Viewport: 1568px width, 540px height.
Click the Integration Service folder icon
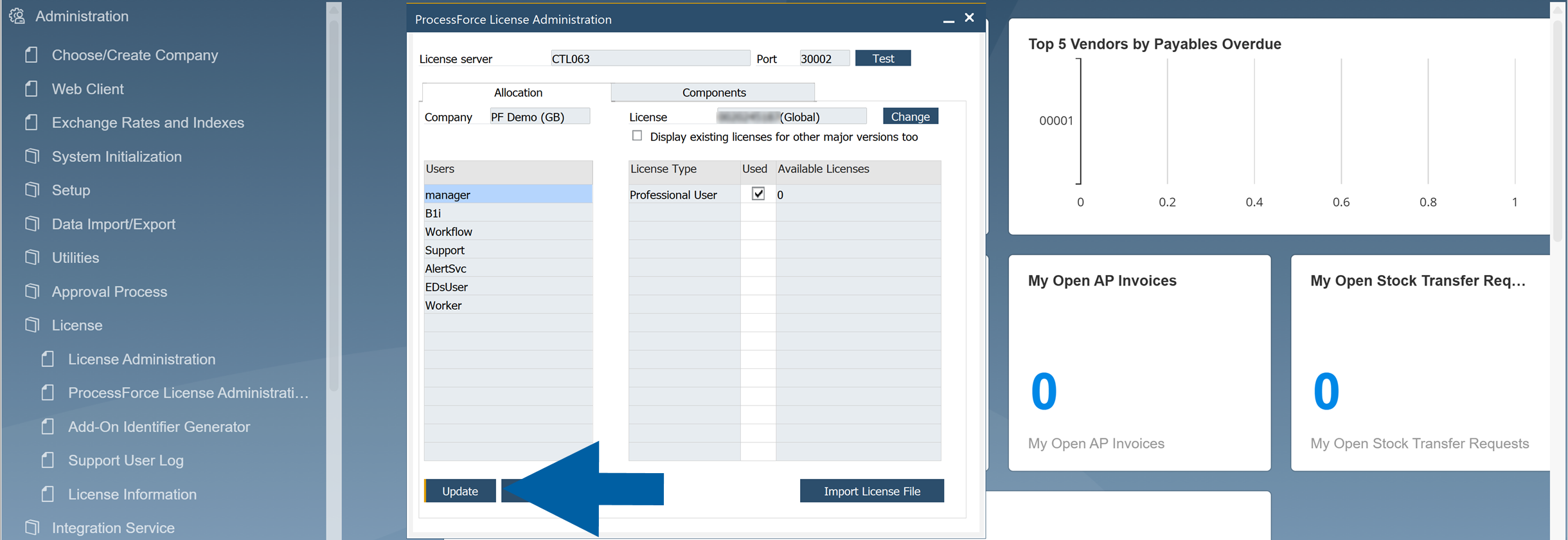pyautogui.click(x=32, y=527)
